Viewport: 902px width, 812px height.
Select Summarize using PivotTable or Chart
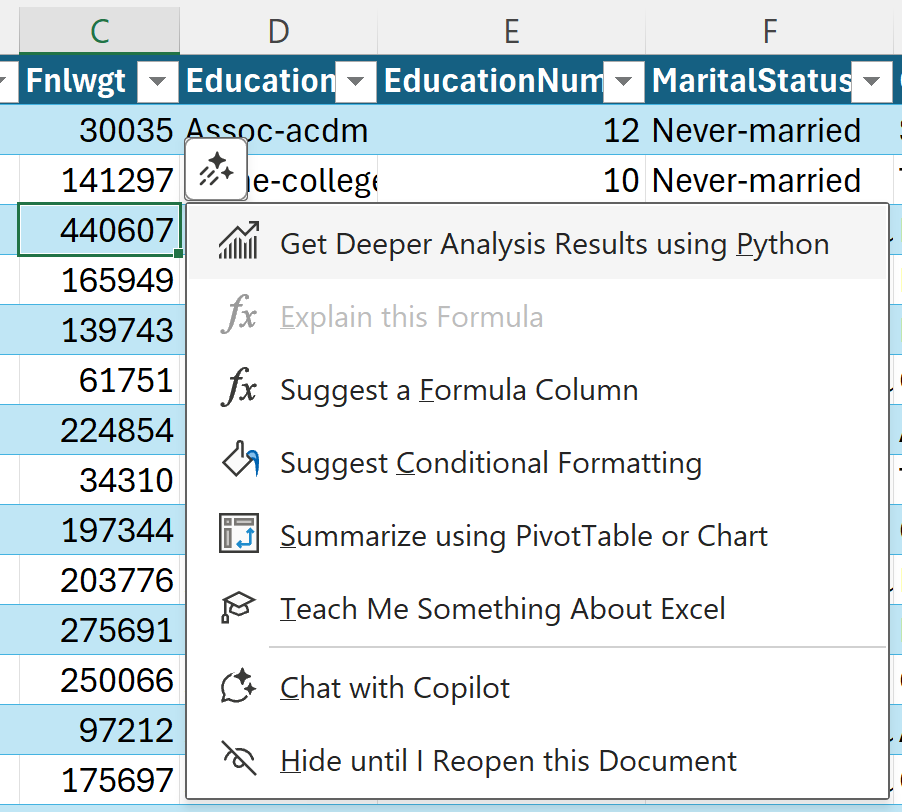coord(524,536)
